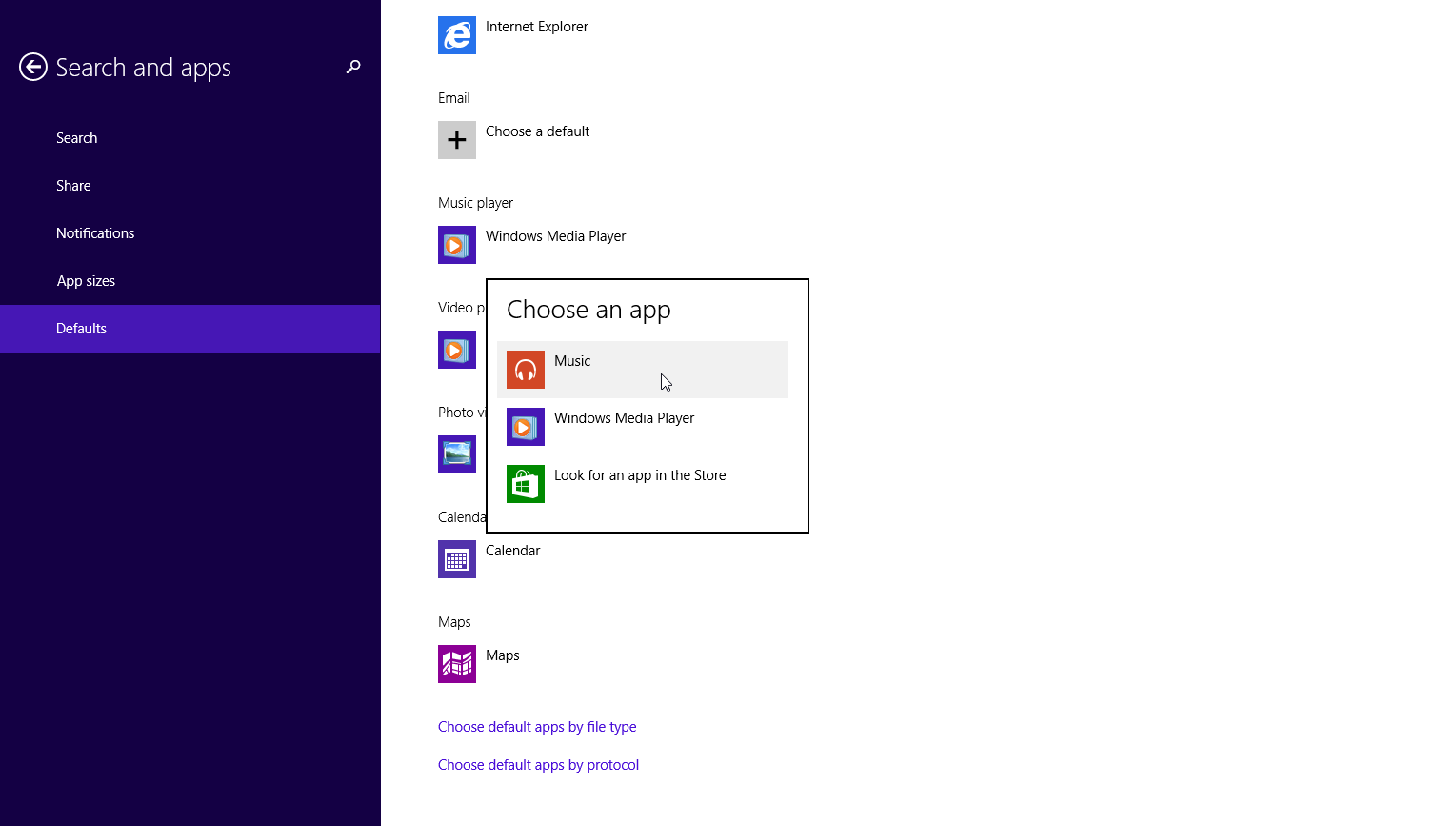Open the Search settings section
Image resolution: width=1456 pixels, height=826 pixels.
(190, 138)
